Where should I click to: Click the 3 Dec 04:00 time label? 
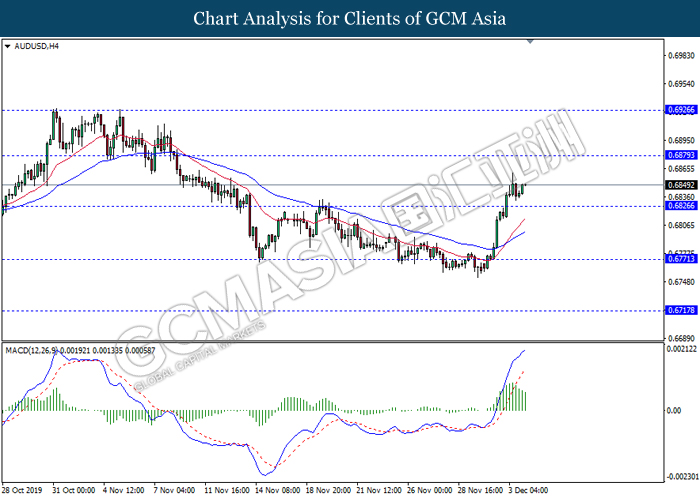point(528,490)
